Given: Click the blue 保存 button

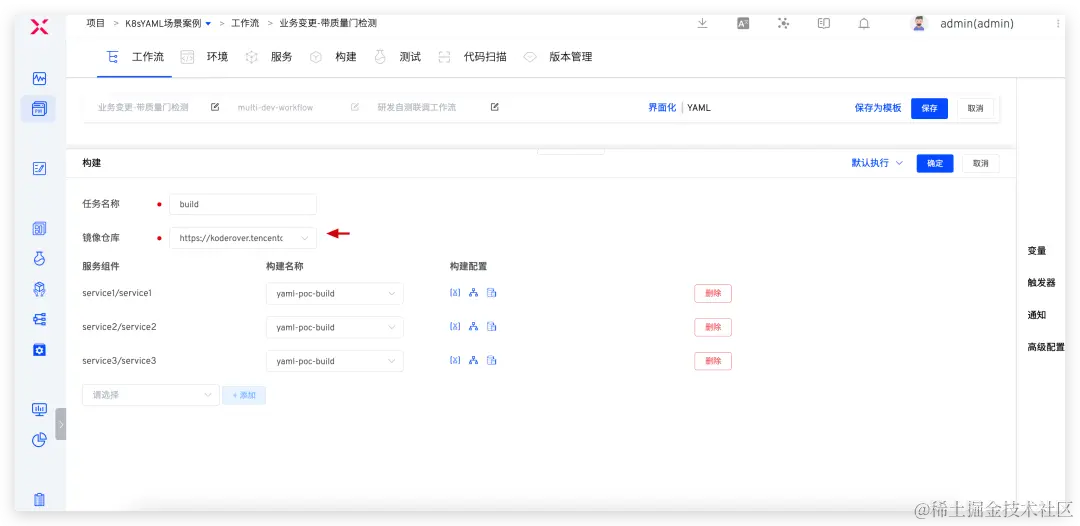Looking at the screenshot, I should (x=929, y=108).
